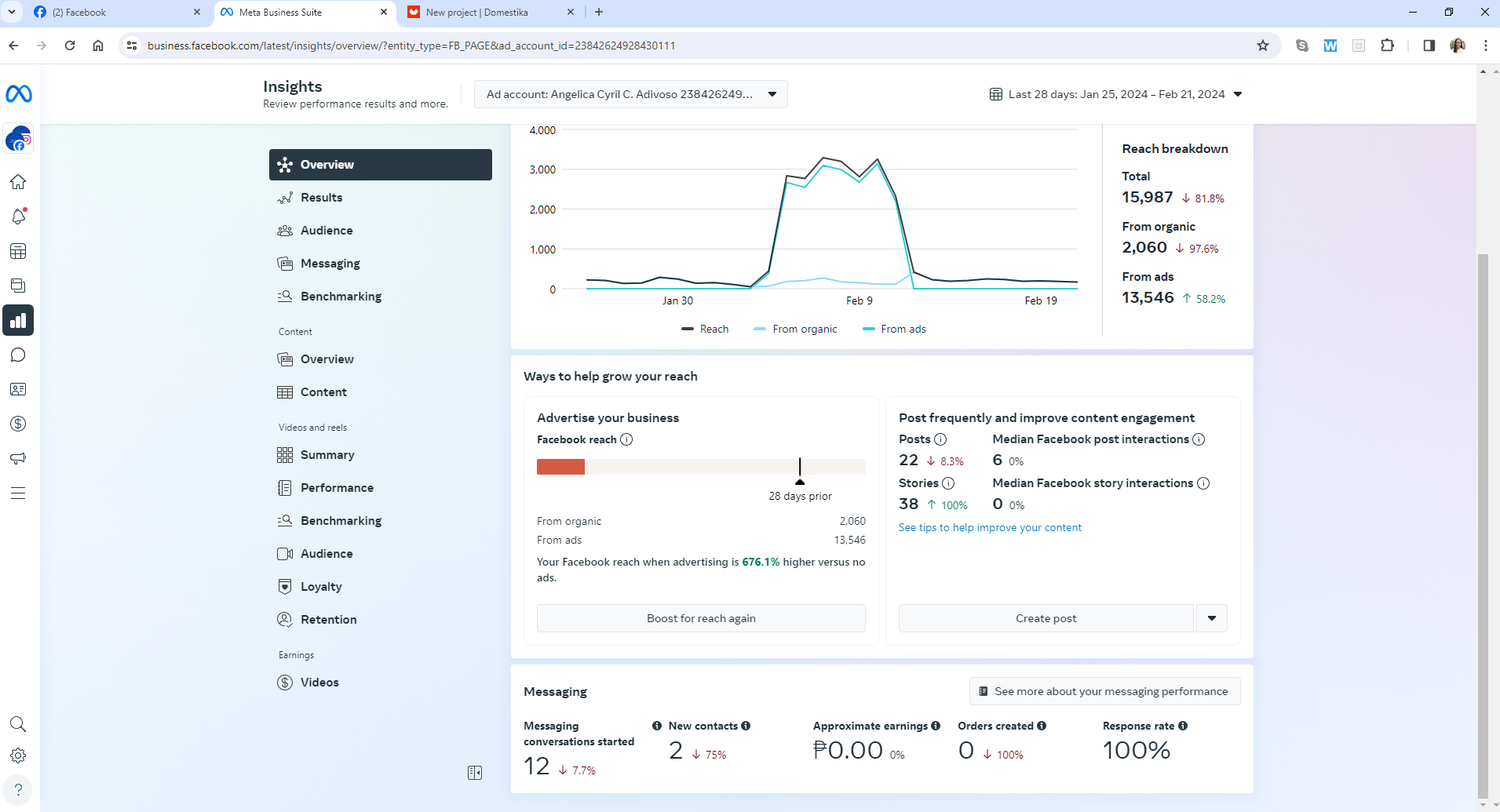
Task: Open Ads megaphone icon
Action: pyautogui.click(x=18, y=458)
